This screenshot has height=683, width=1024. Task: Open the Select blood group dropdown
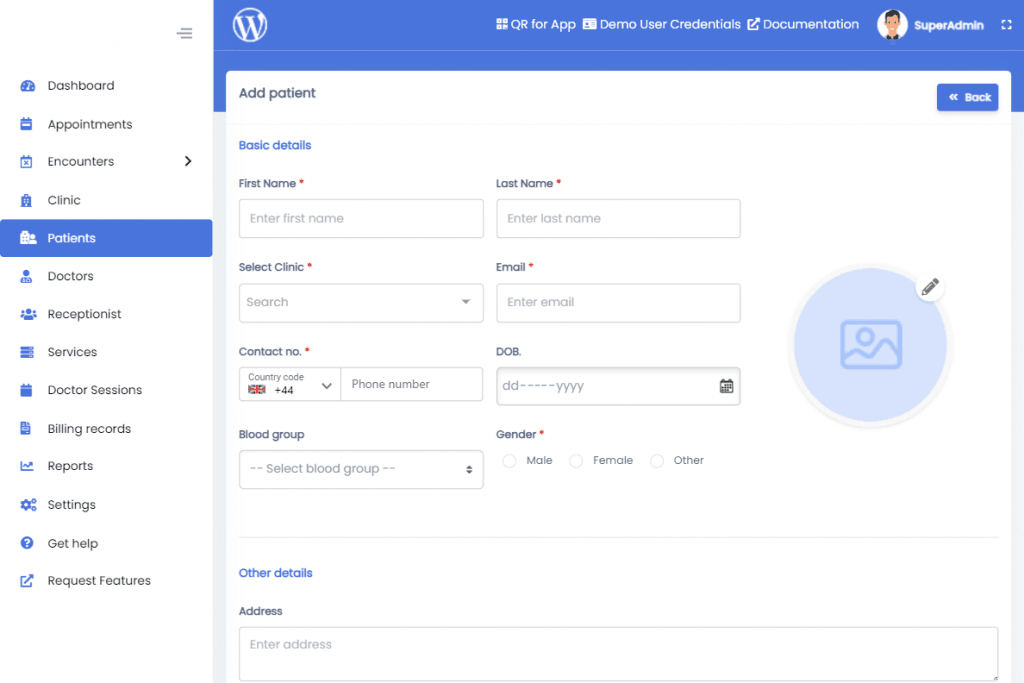[x=361, y=469]
